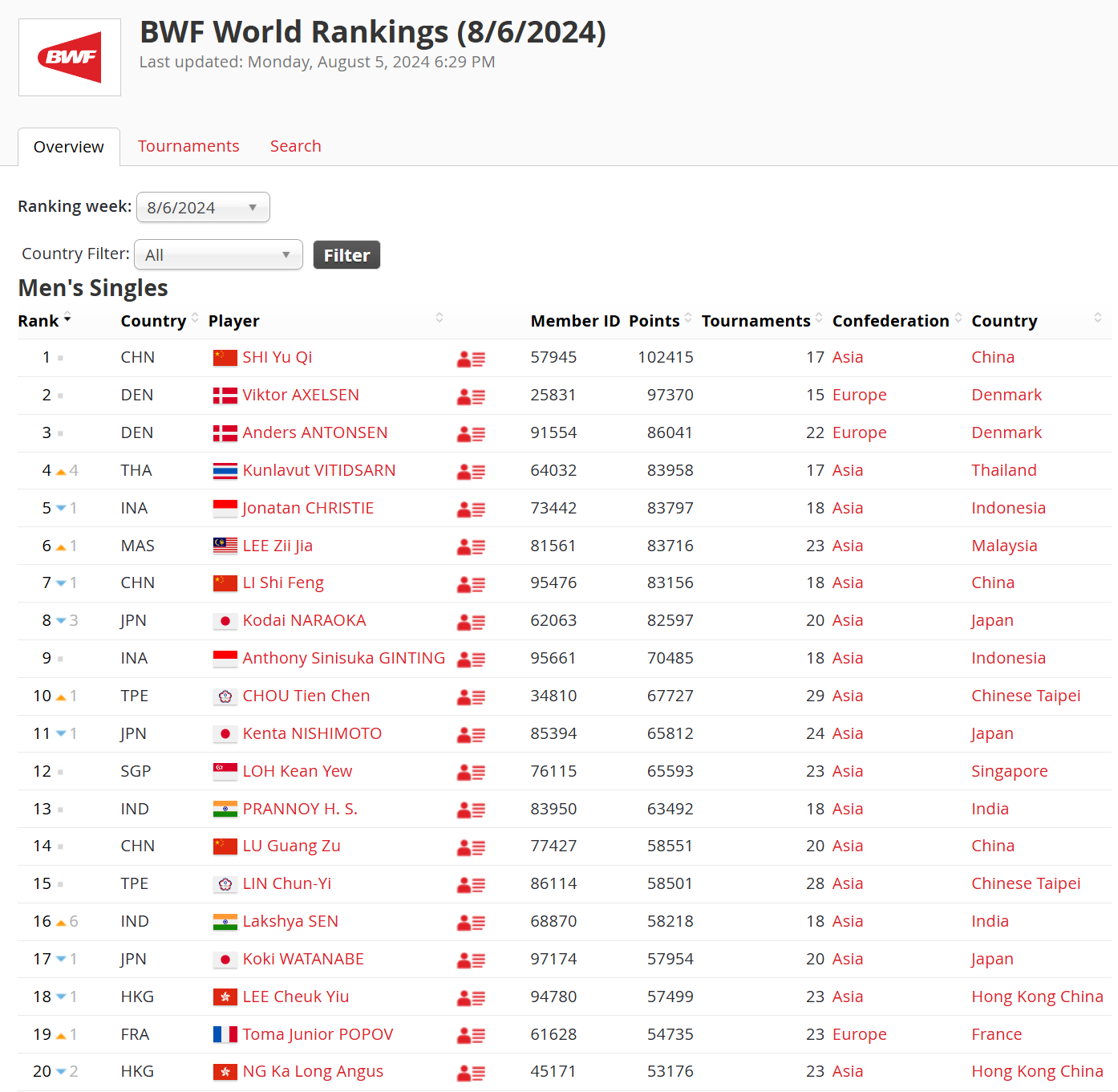
Task: Open Viktor AXELSEN player link
Action: [x=301, y=395]
